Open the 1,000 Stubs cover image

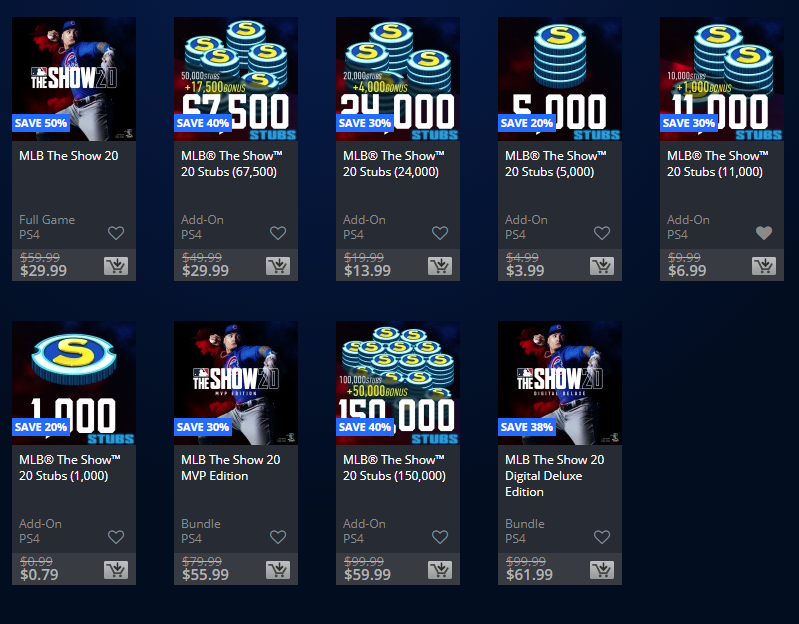pyautogui.click(x=74, y=383)
